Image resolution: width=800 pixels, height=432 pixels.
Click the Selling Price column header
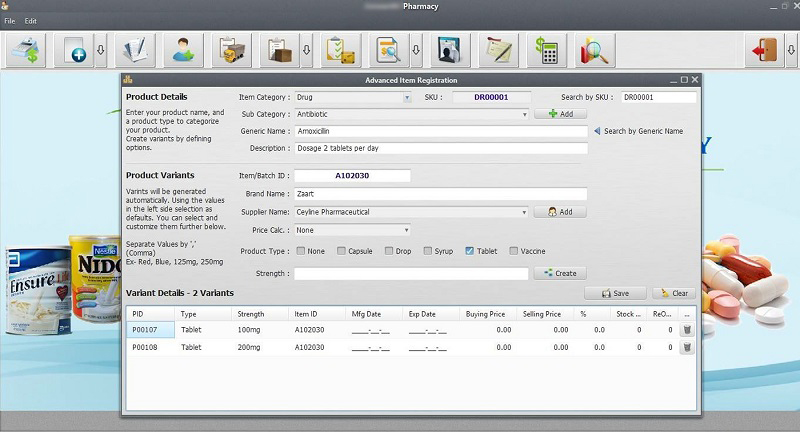pos(545,314)
